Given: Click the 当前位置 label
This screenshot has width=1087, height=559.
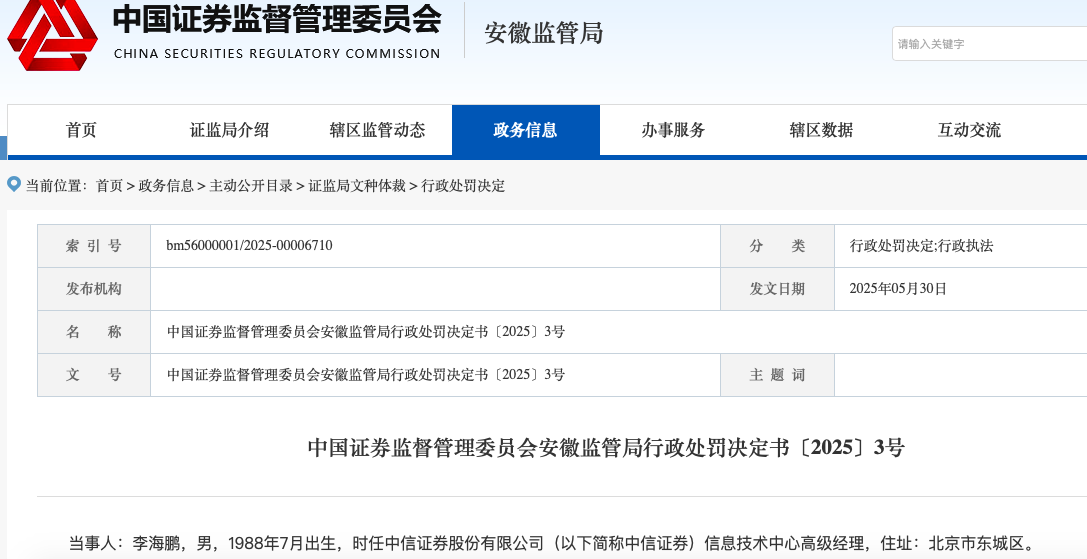Looking at the screenshot, I should pyautogui.click(x=57, y=186).
